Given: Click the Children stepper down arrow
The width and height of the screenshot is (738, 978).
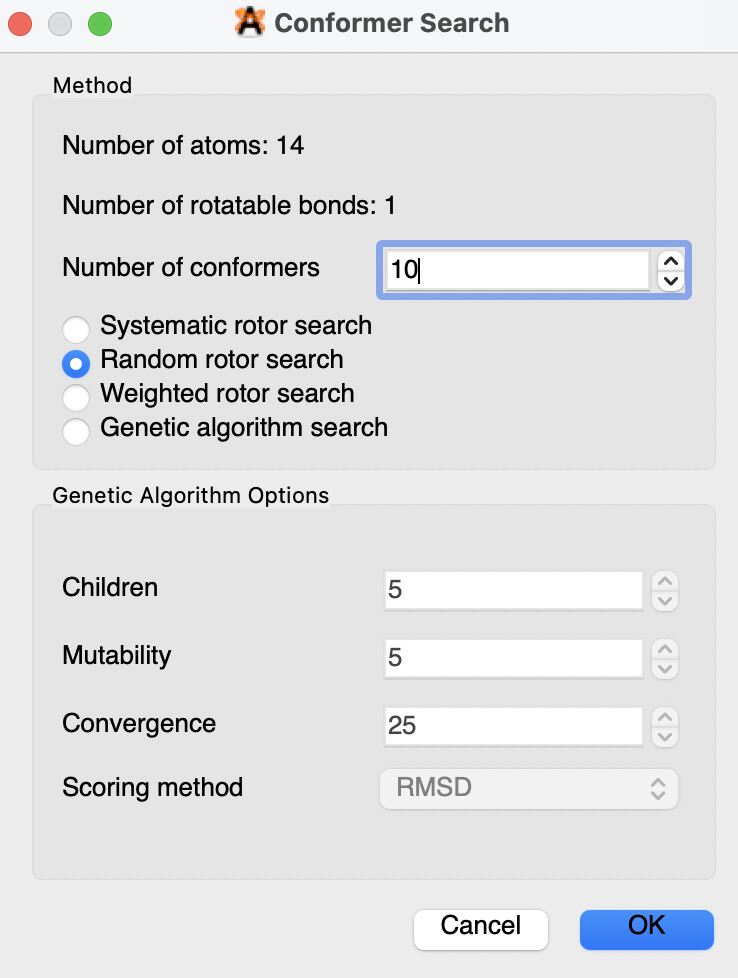Looking at the screenshot, I should pos(665,600).
